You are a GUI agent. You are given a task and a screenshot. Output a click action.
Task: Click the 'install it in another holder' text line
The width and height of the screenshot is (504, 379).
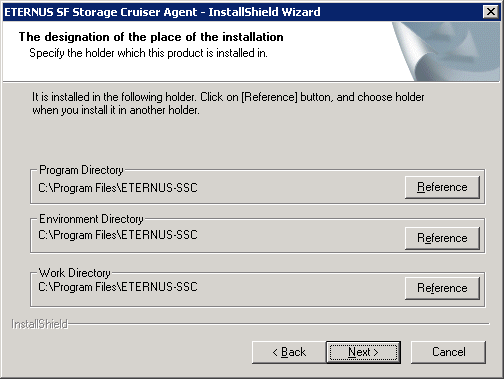pos(116,110)
